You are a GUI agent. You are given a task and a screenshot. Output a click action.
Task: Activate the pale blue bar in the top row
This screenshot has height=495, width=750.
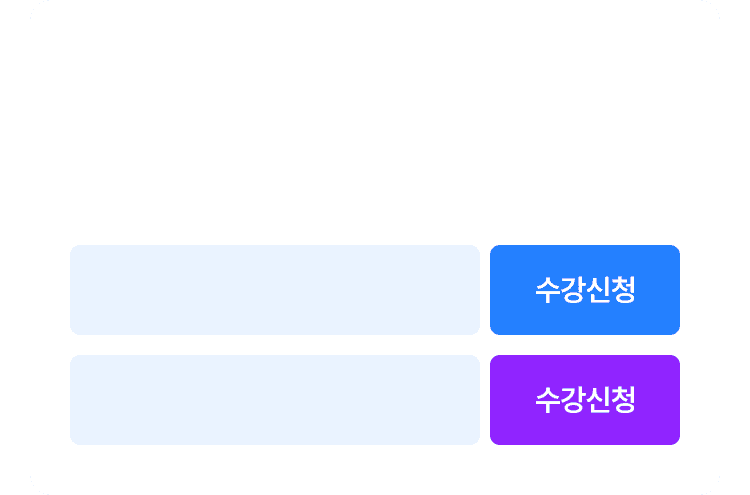coord(275,290)
